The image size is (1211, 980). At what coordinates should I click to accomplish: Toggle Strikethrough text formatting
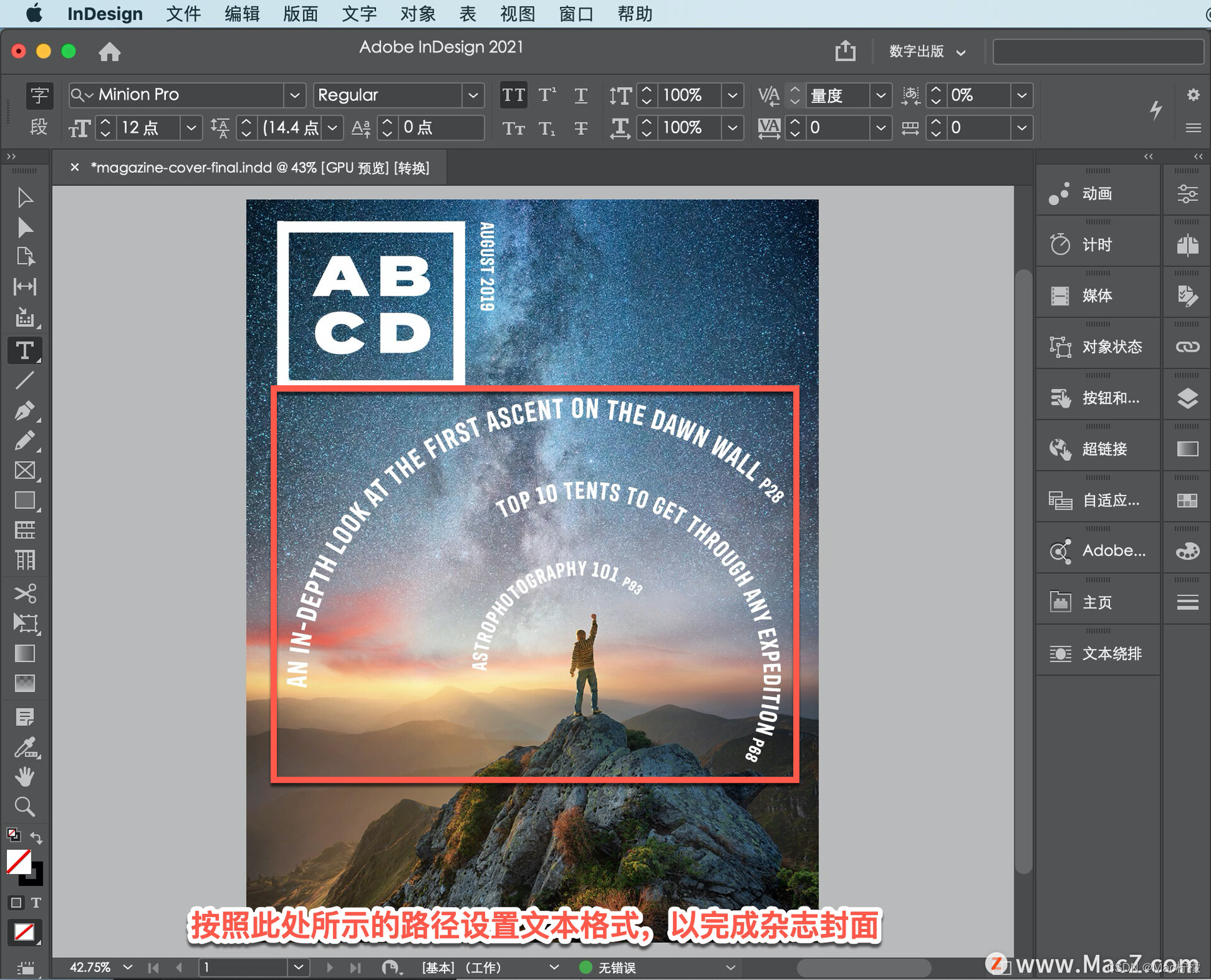(581, 128)
